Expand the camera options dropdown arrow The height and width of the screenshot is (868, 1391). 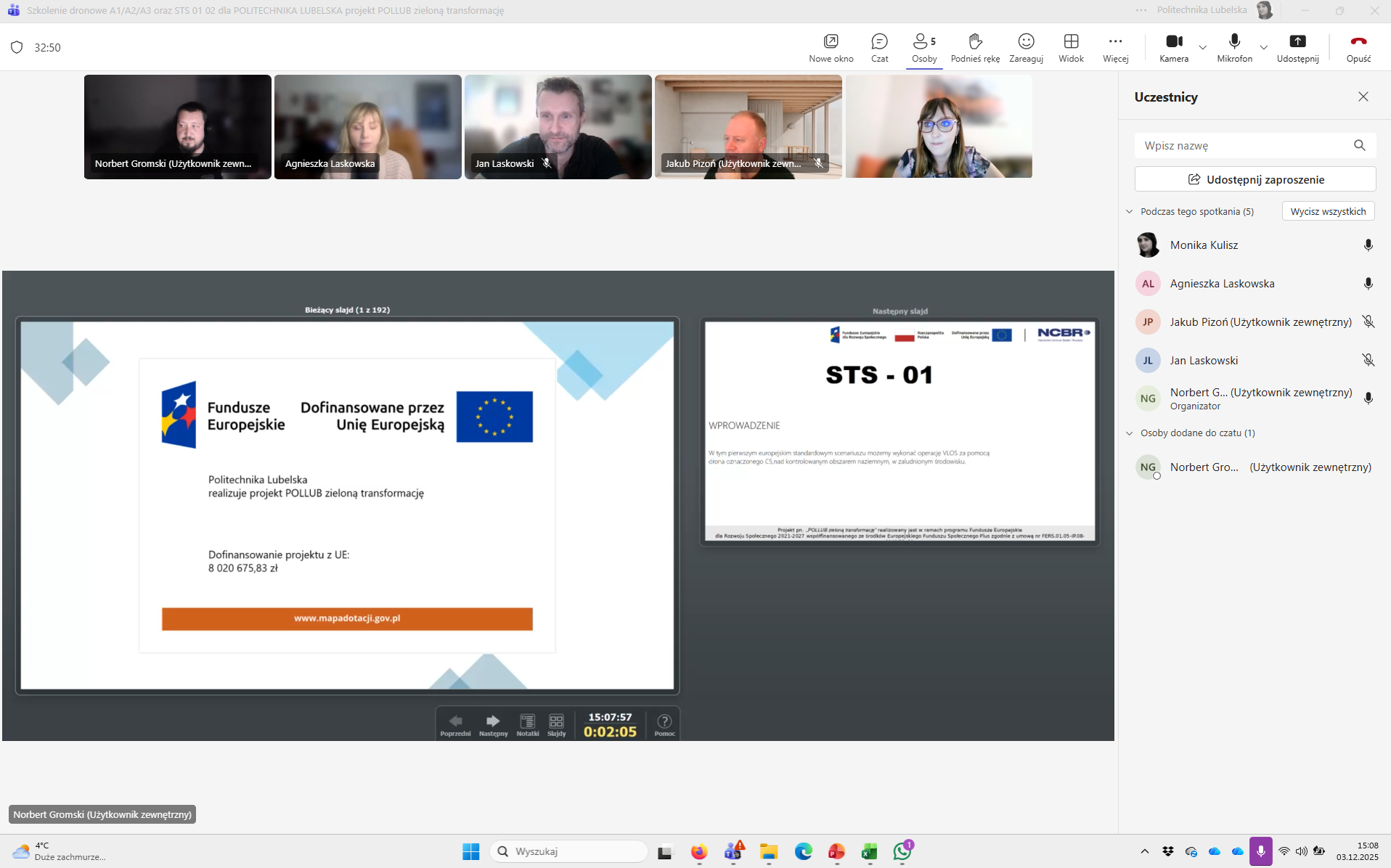coord(1203,48)
